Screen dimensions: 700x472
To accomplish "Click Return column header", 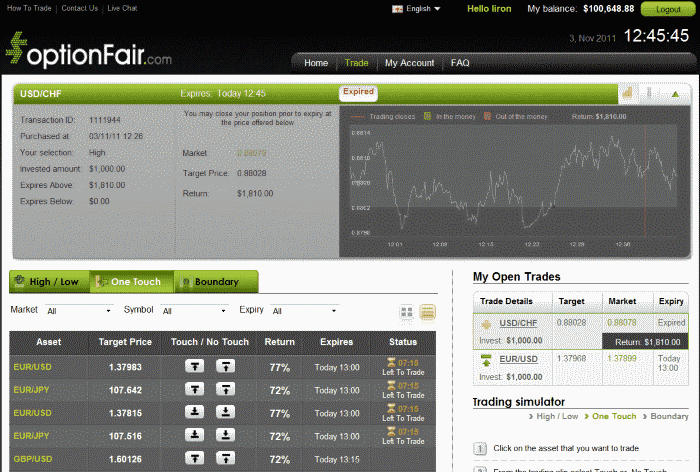I will click(279, 342).
